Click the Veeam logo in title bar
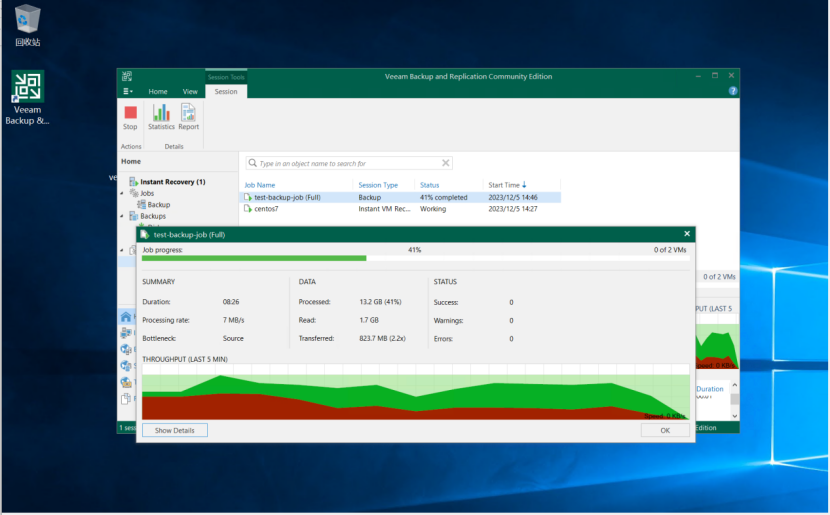Viewport: 830px width, 515px height. 127,76
